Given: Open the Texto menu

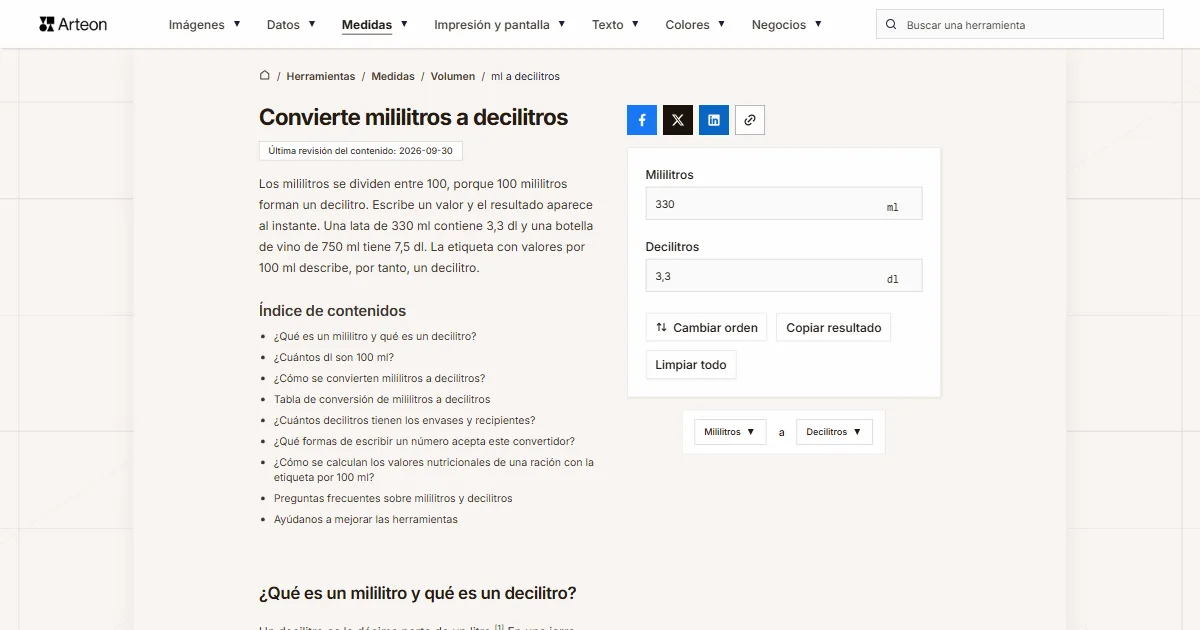Looking at the screenshot, I should [615, 25].
